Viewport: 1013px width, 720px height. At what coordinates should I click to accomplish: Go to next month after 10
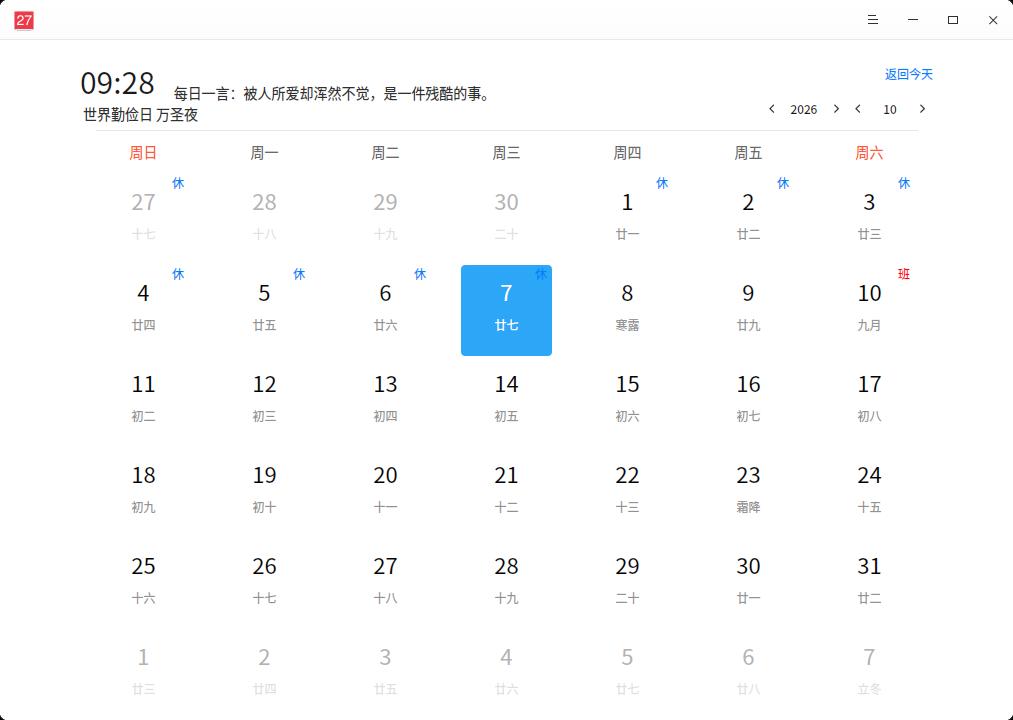[x=923, y=109]
